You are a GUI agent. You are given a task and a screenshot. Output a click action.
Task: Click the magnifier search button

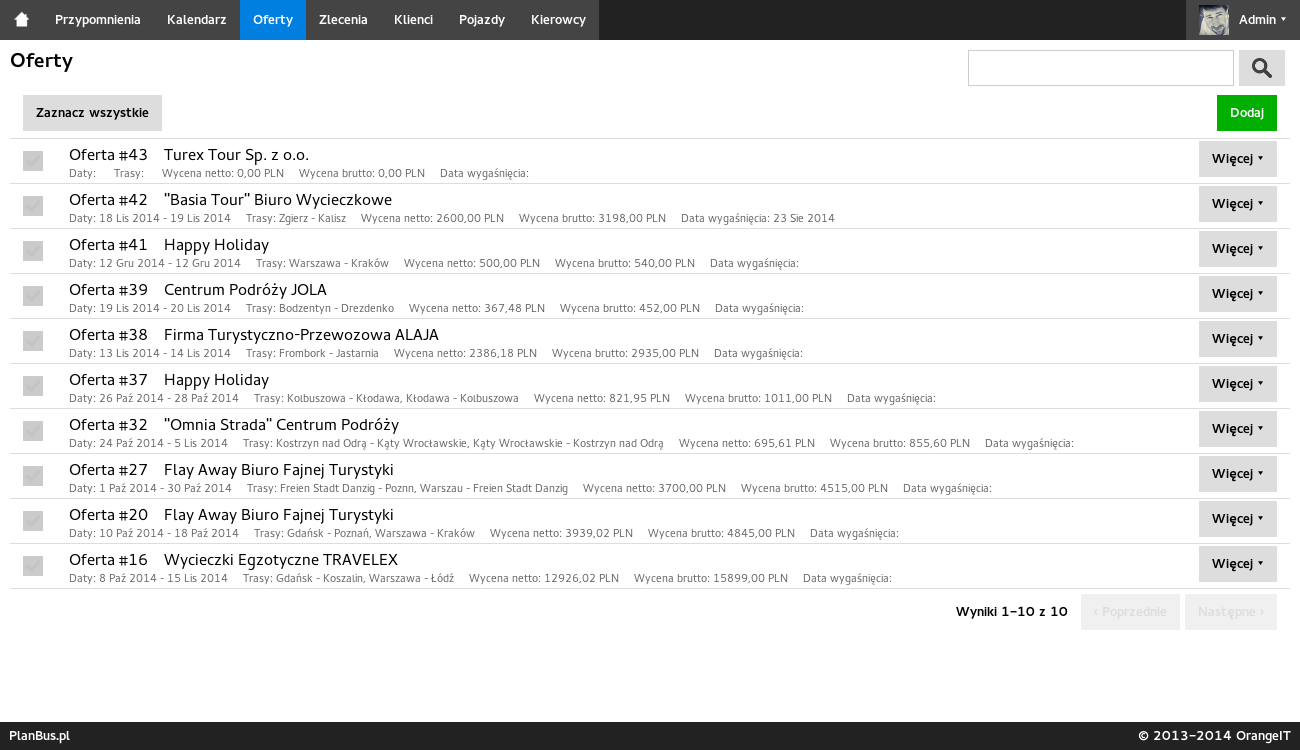(x=1262, y=68)
